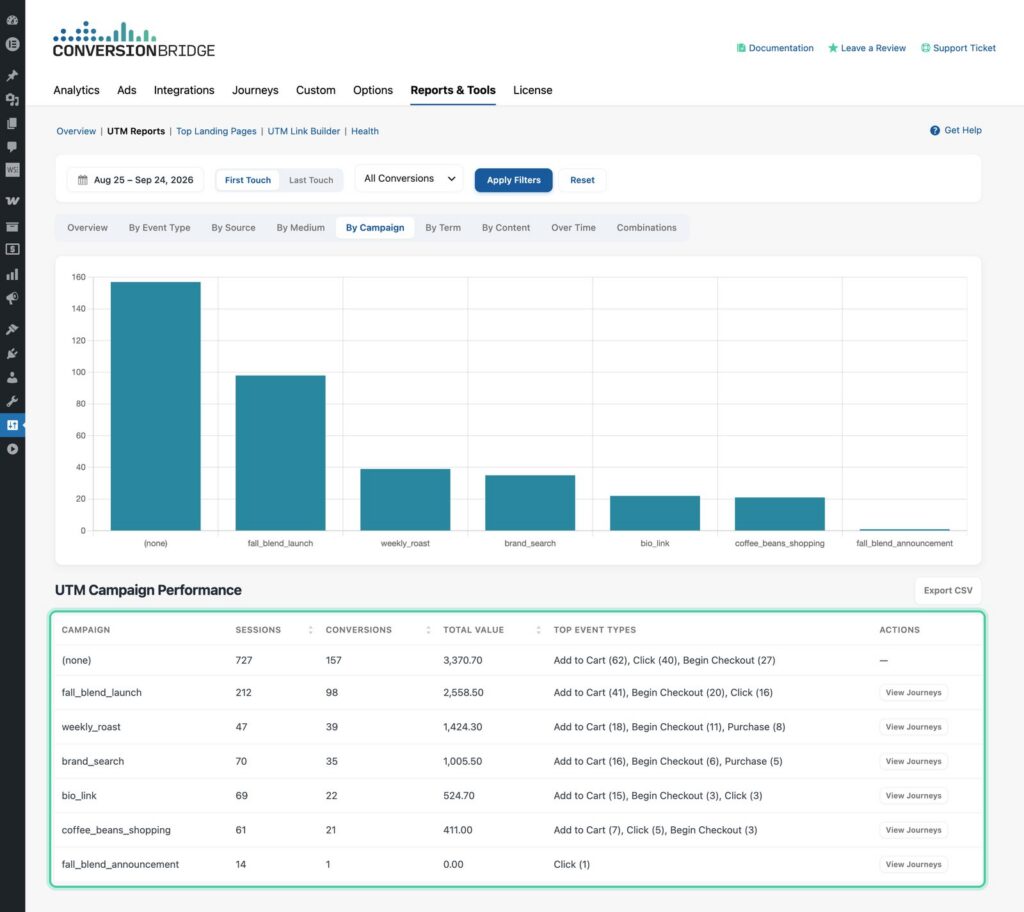The height and width of the screenshot is (912, 1024).
Task: Open the Journeys main tab
Action: [255, 90]
